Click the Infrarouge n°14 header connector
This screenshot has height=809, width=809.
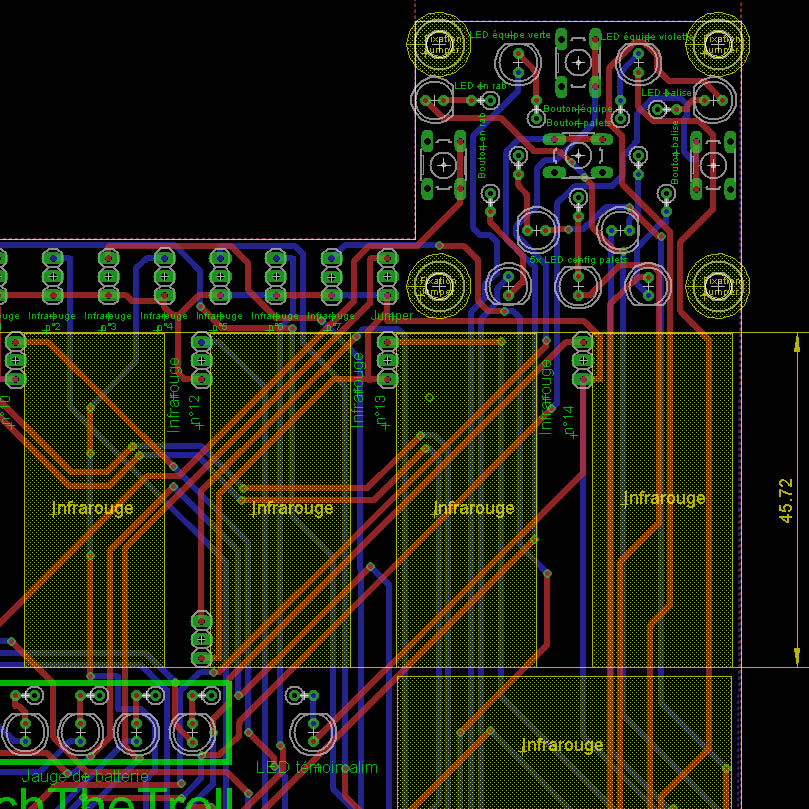point(582,359)
